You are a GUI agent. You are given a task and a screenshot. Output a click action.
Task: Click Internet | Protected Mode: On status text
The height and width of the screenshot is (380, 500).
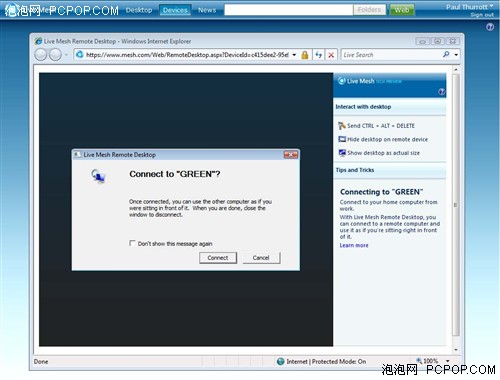[x=326, y=361]
